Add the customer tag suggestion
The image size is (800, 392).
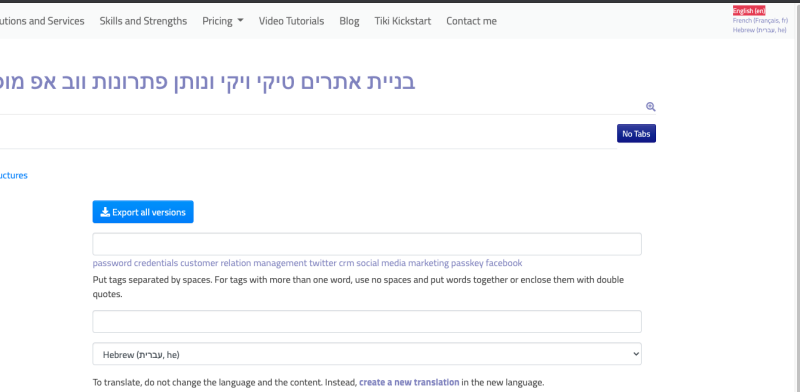click(199, 263)
